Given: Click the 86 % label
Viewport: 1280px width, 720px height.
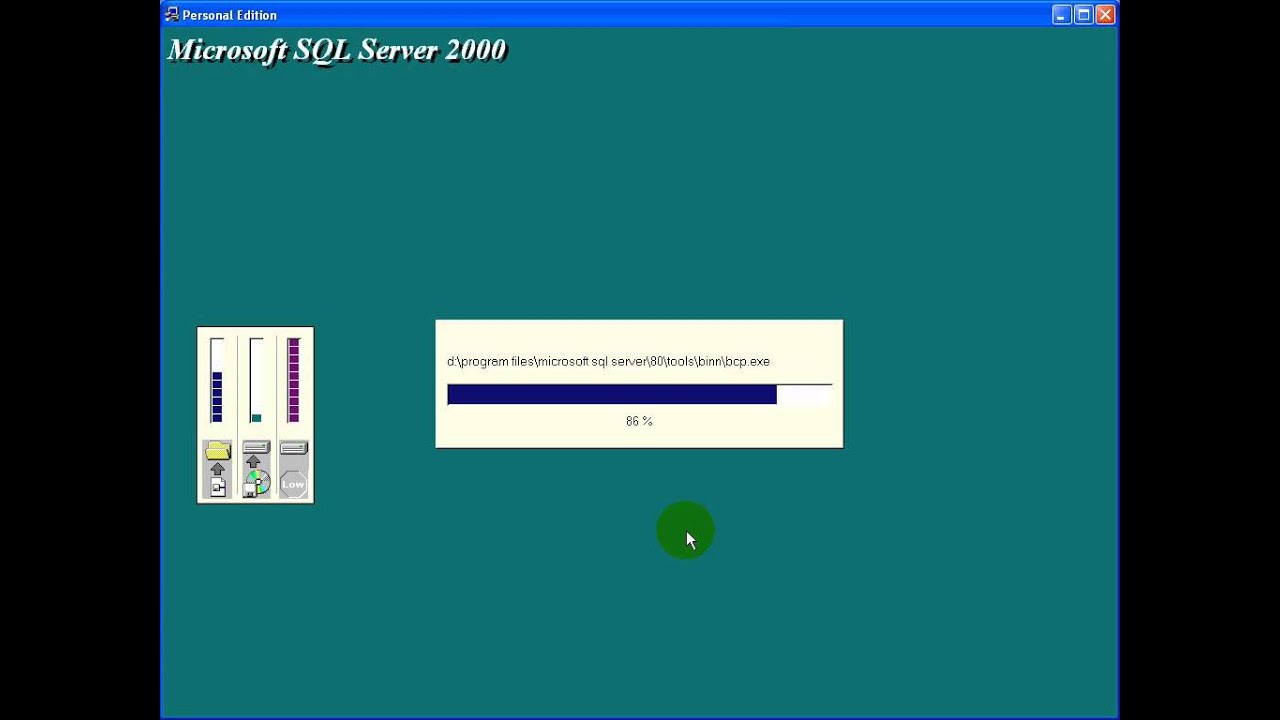Looking at the screenshot, I should pos(639,421).
